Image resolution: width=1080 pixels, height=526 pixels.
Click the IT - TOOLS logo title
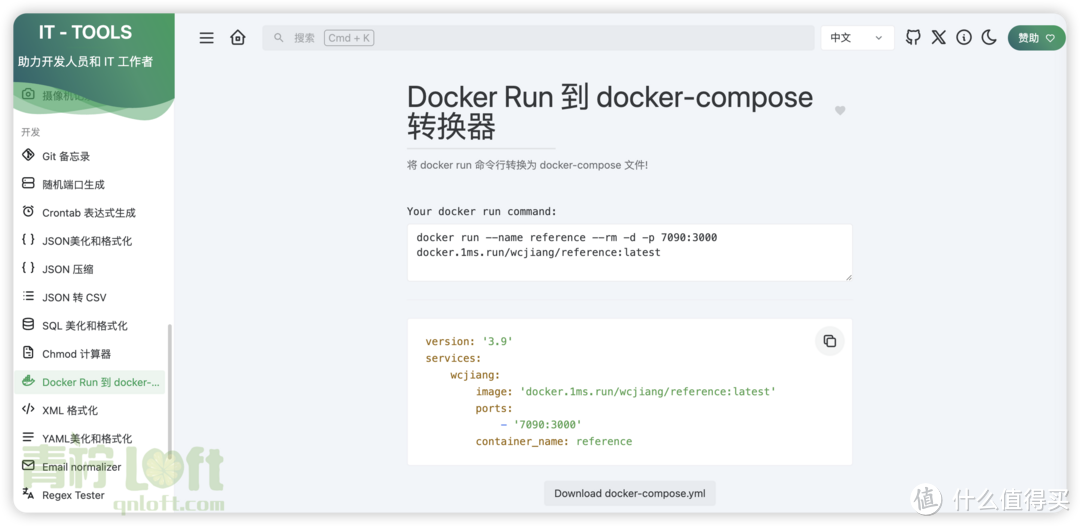point(85,32)
